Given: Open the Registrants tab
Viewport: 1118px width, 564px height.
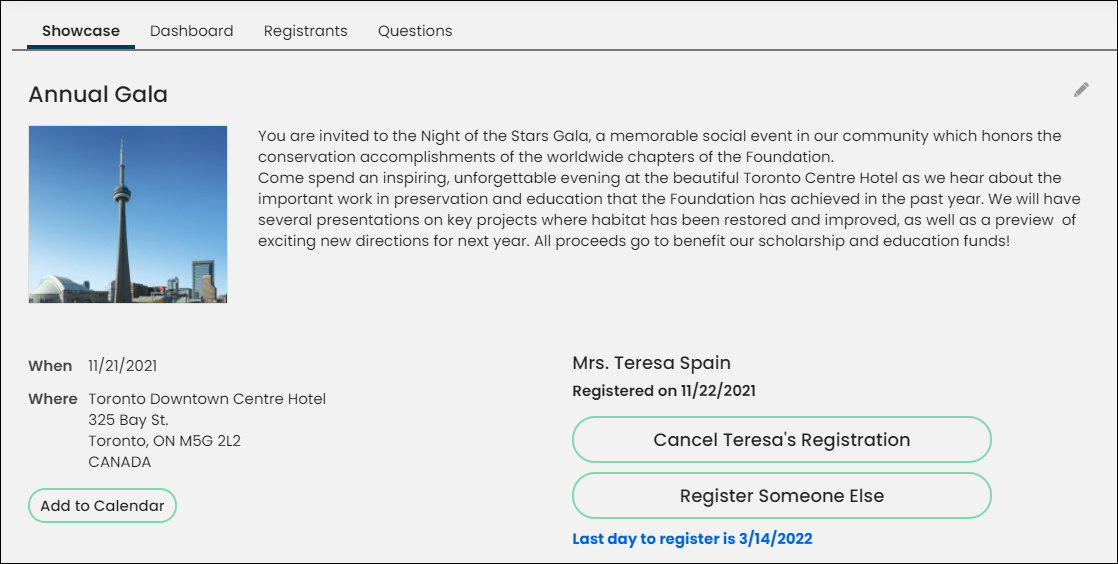Looking at the screenshot, I should [x=305, y=31].
